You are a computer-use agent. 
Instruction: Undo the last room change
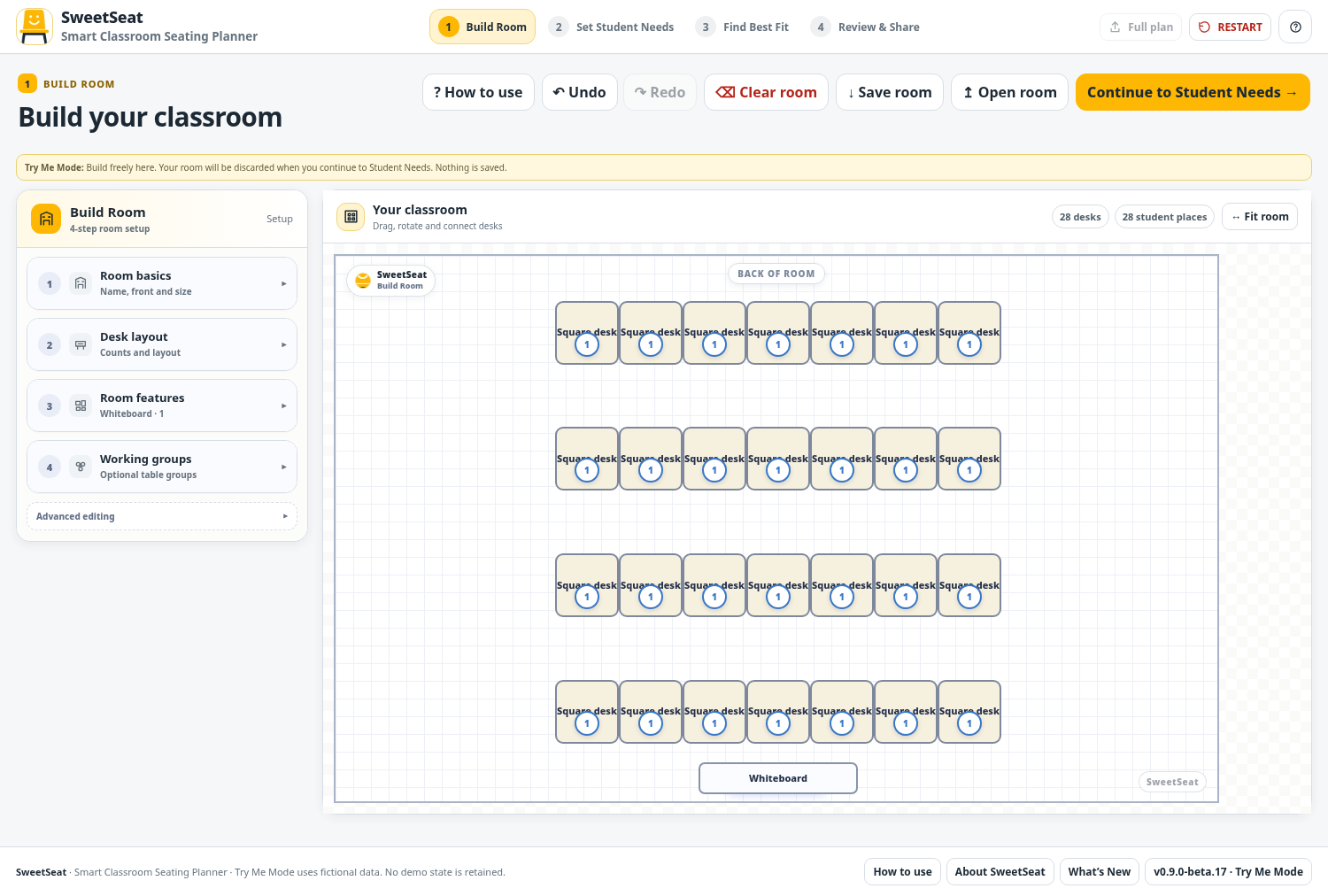coord(579,92)
